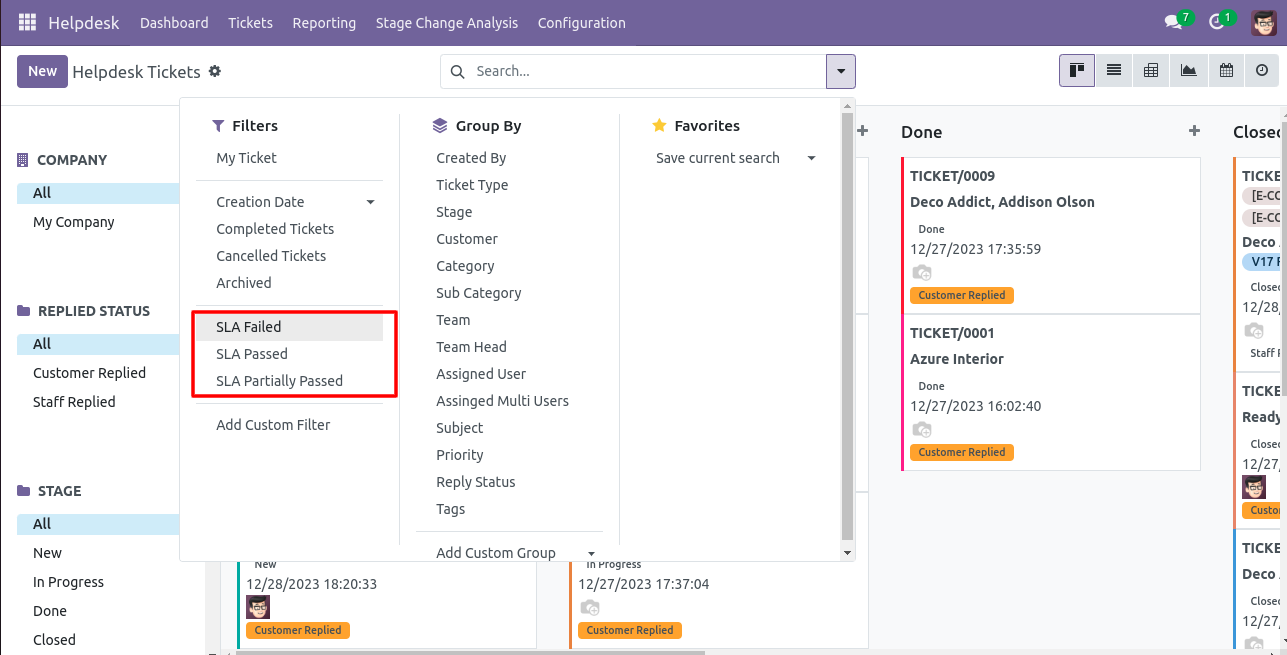The image size is (1287, 655).
Task: Switch to Kanban view
Action: (1077, 71)
